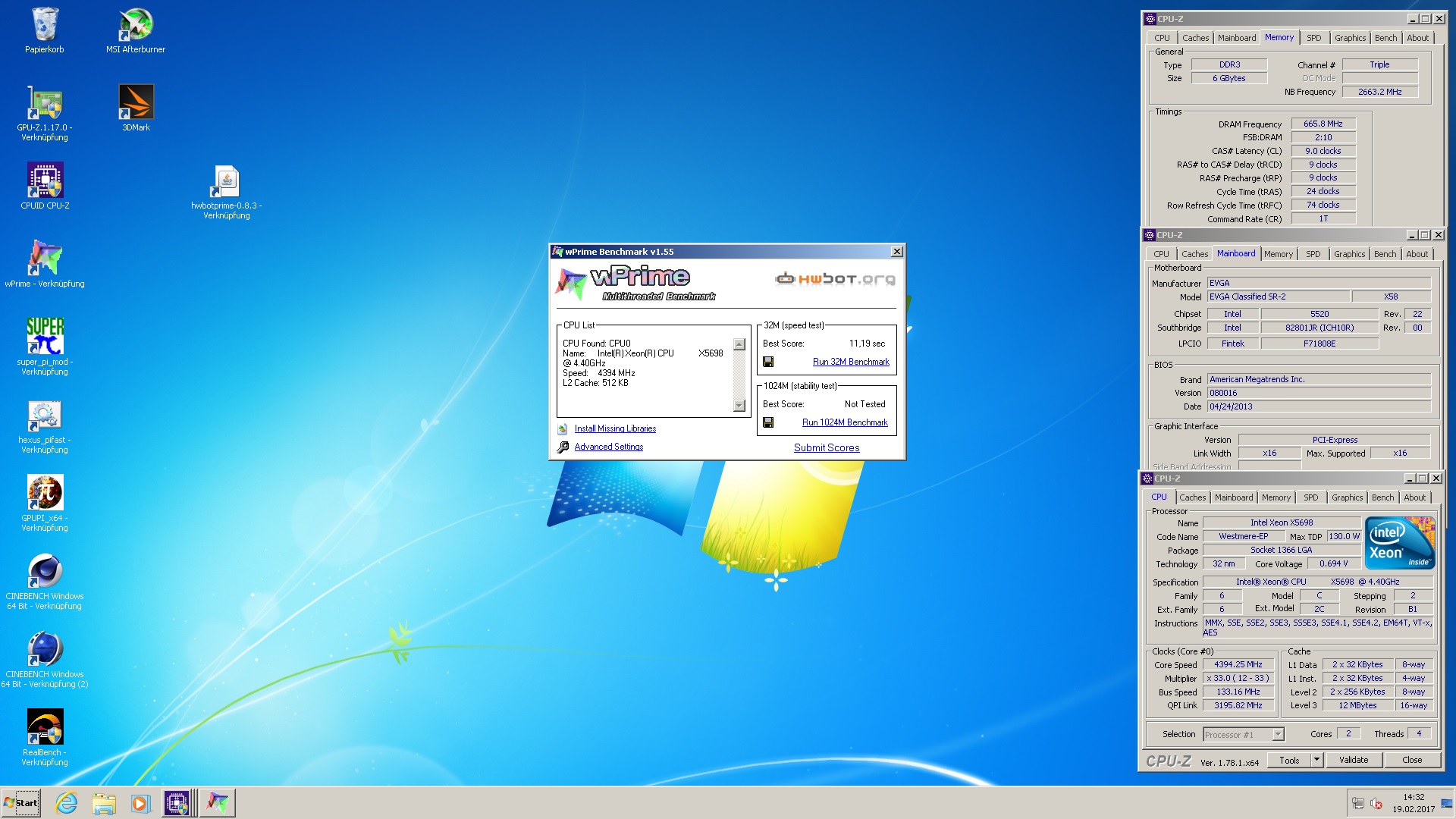Screen dimensions: 1456x819
Task: Click the Tools button in CPU-Z
Action: (1289, 760)
